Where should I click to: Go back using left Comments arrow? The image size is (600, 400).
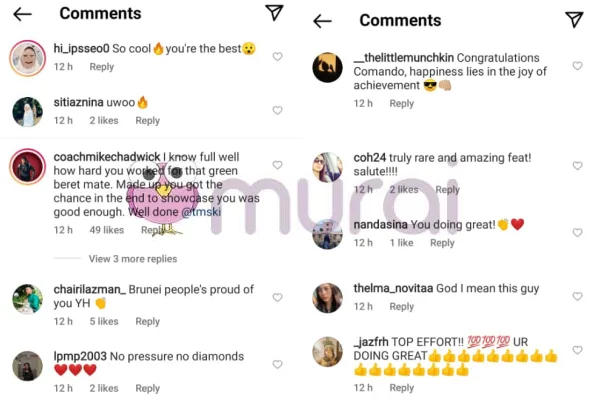[22, 15]
